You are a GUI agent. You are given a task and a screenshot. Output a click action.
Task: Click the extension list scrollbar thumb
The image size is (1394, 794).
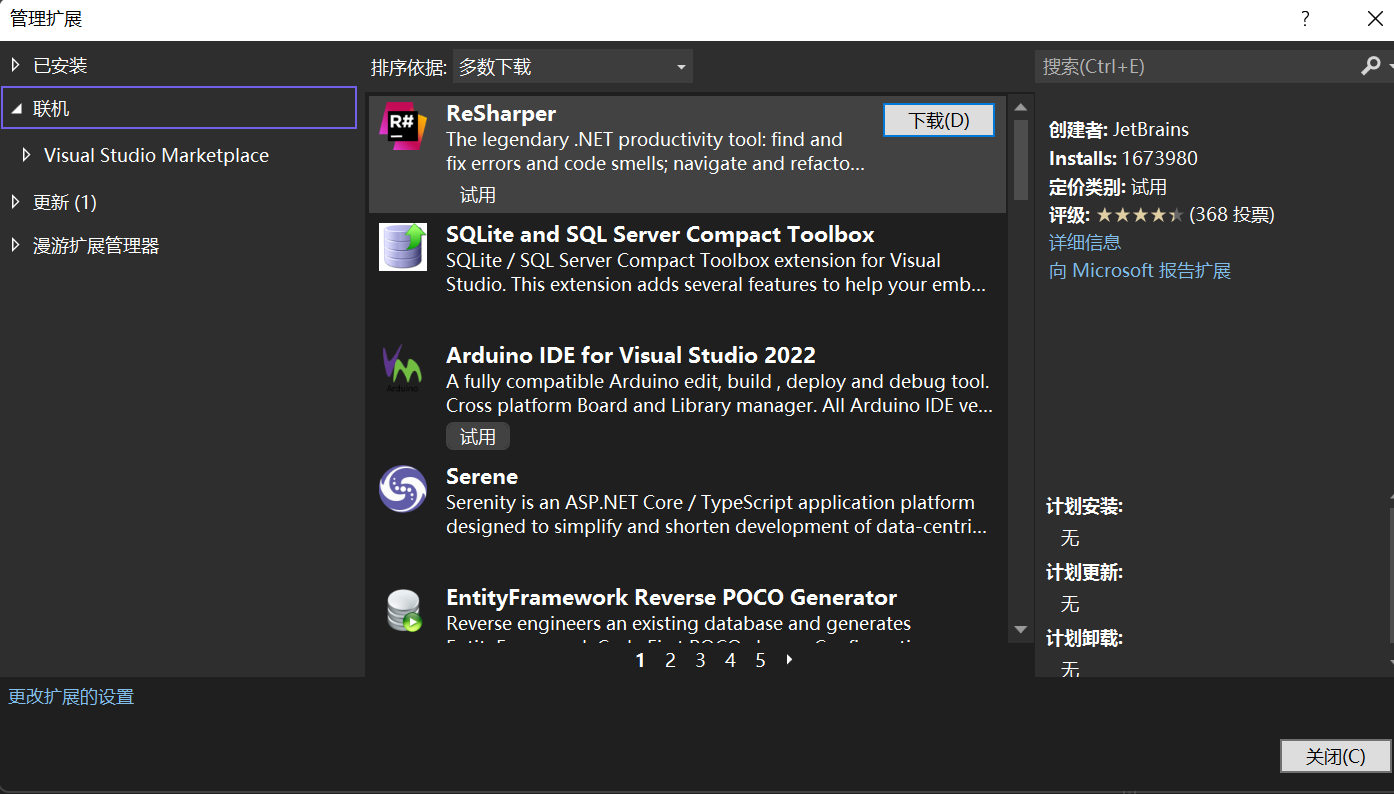tap(1021, 160)
